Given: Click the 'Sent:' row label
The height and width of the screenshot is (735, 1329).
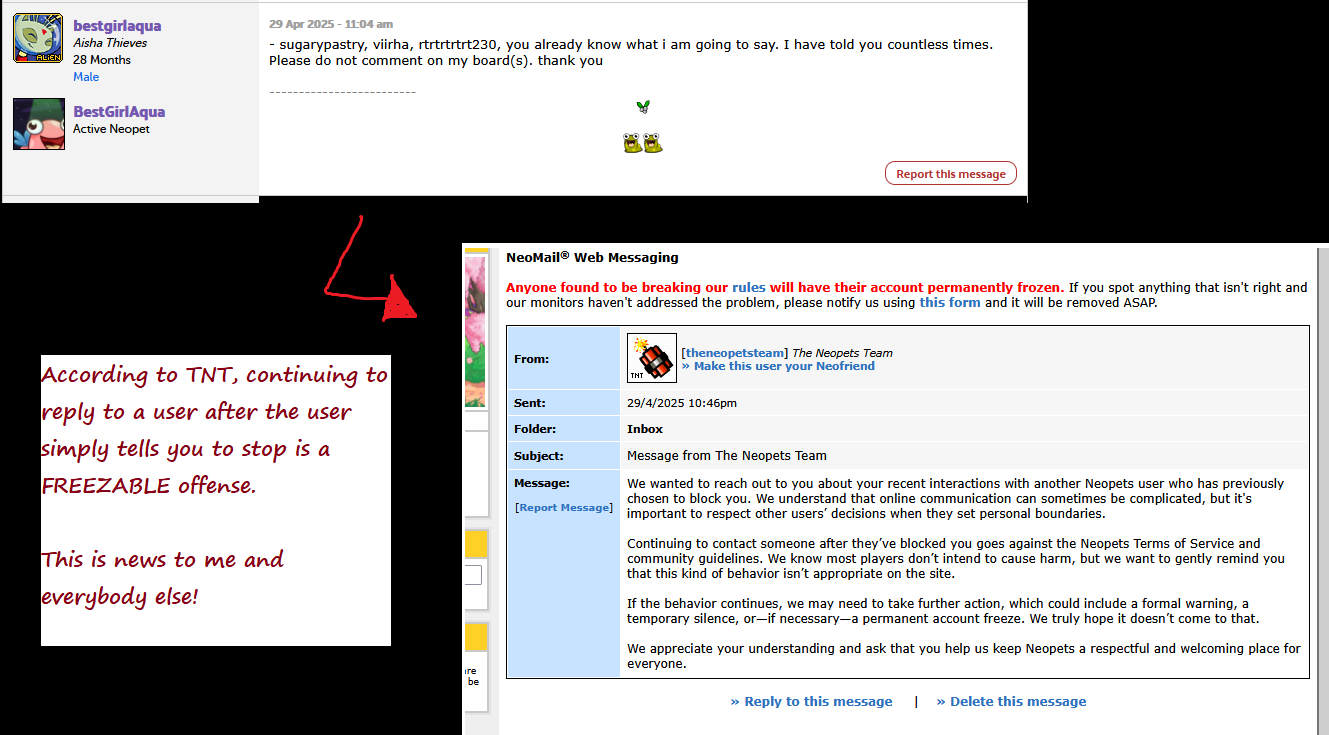Looking at the screenshot, I should [530, 403].
